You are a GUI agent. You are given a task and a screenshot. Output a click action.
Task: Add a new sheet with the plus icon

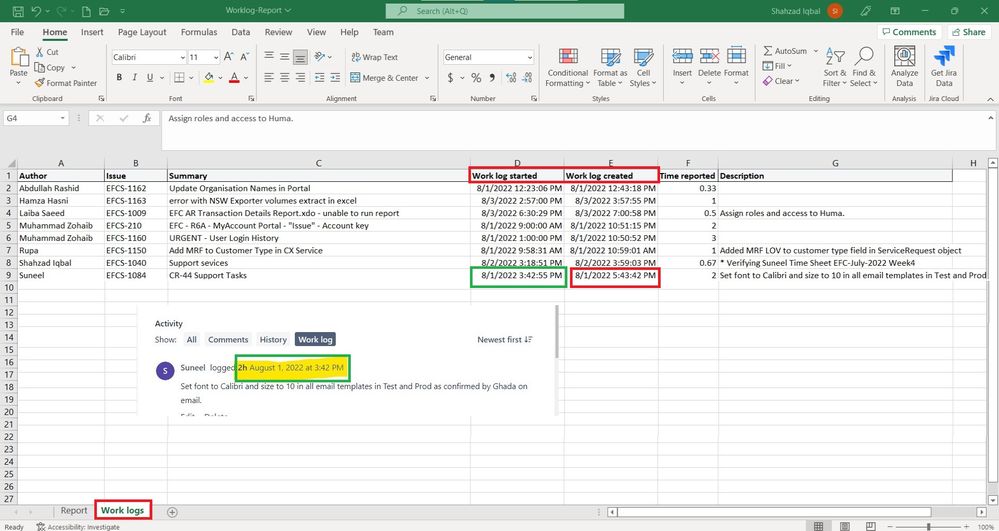click(172, 511)
